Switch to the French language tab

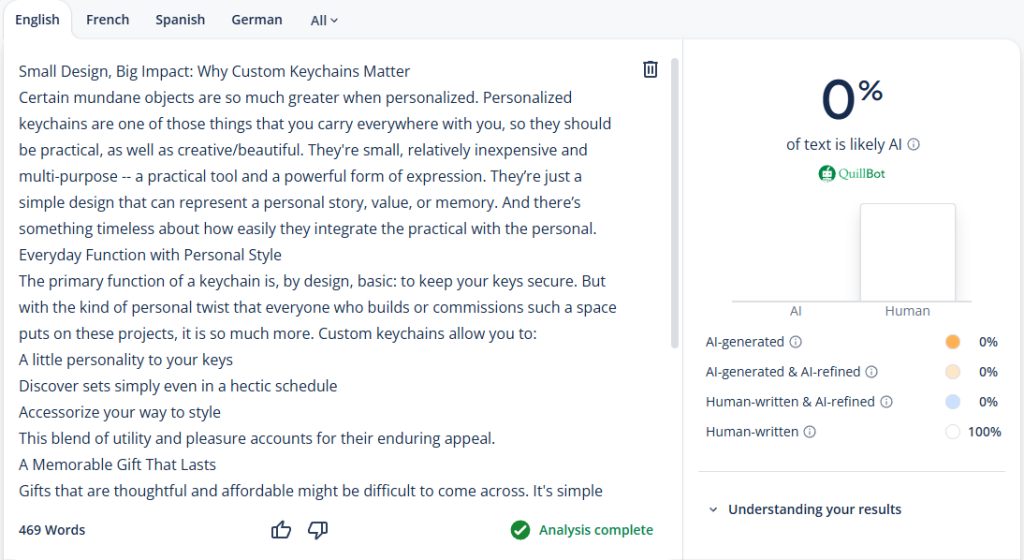coord(107,20)
